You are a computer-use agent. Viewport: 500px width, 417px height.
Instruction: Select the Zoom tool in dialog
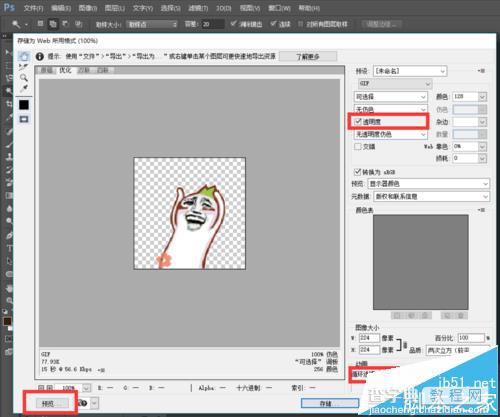click(23, 78)
